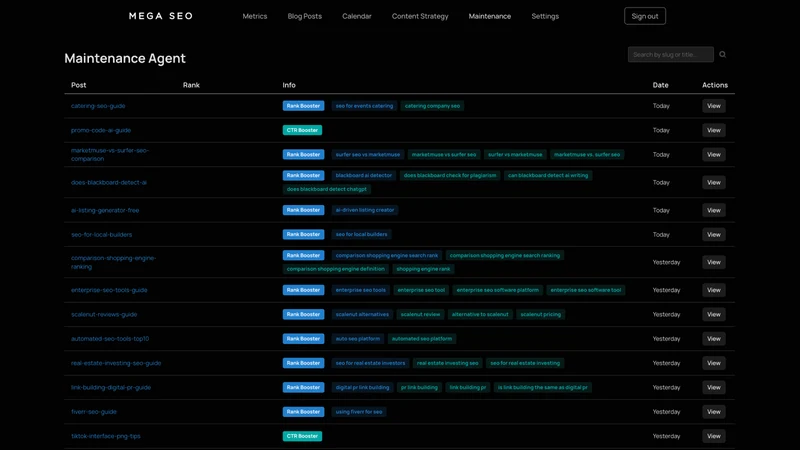Click View for automated-seo-tools-top10 row
This screenshot has width=800, height=450.
[x=714, y=339]
